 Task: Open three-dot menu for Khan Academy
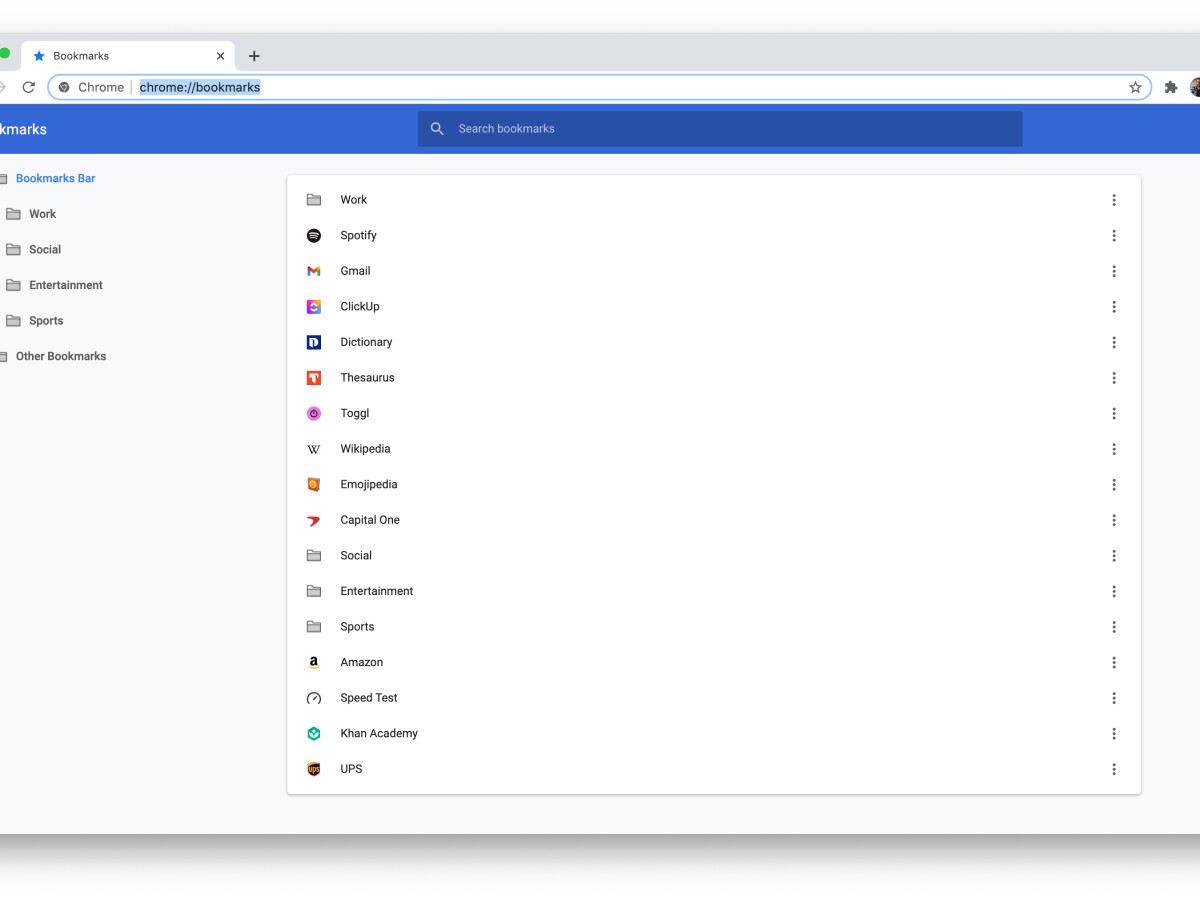click(1114, 734)
